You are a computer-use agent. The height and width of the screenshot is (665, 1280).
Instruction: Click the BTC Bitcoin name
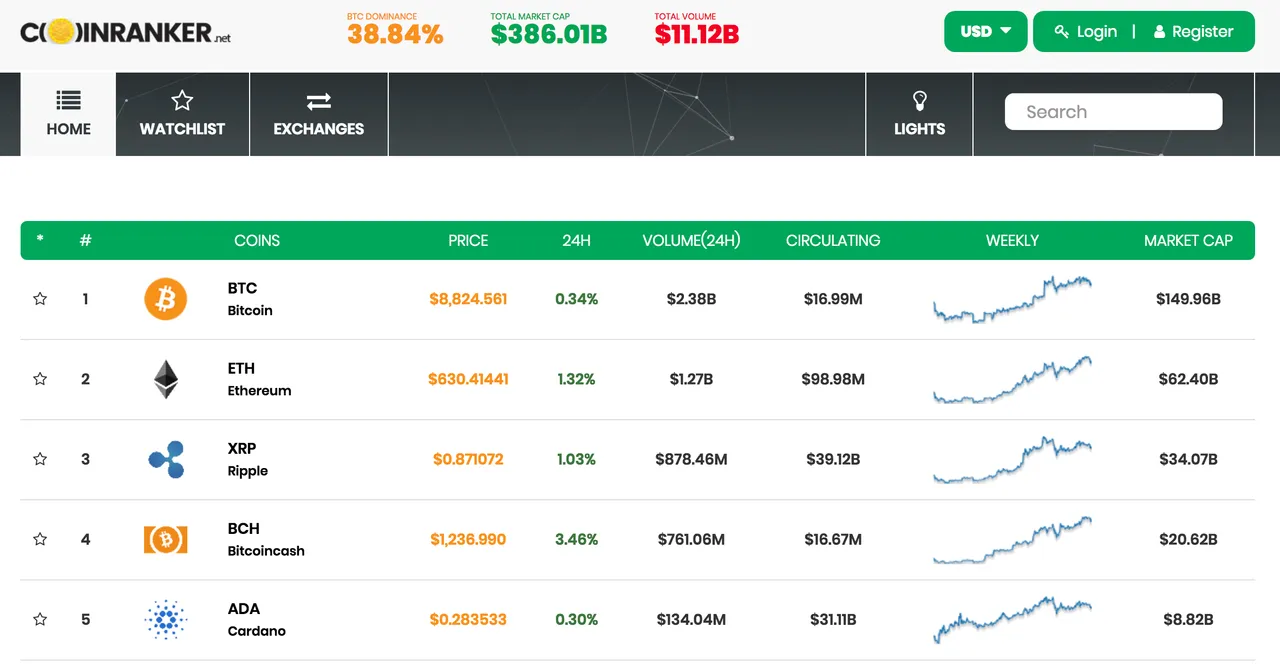pos(250,299)
